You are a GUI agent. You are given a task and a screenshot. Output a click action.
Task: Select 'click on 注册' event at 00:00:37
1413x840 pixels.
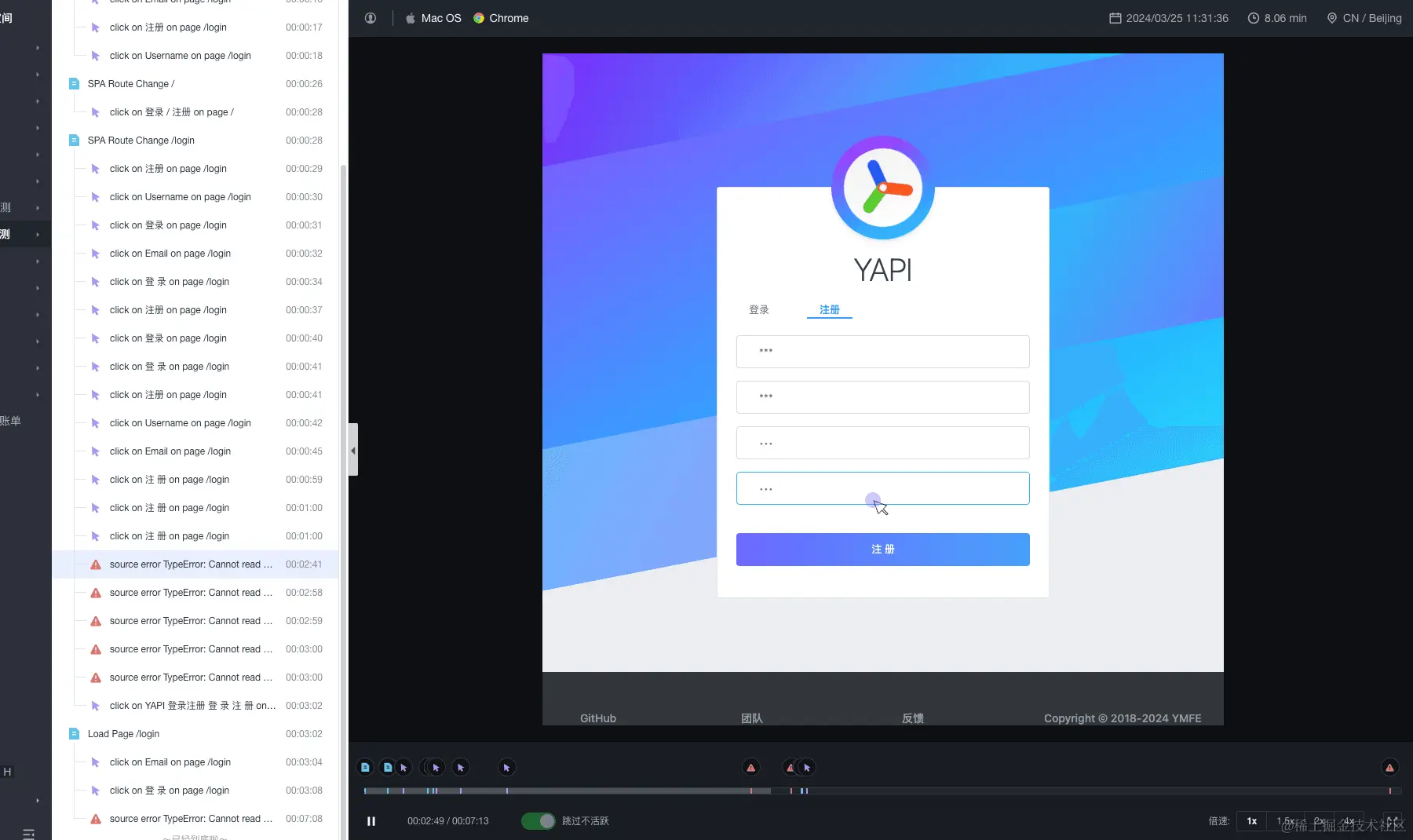(197, 310)
